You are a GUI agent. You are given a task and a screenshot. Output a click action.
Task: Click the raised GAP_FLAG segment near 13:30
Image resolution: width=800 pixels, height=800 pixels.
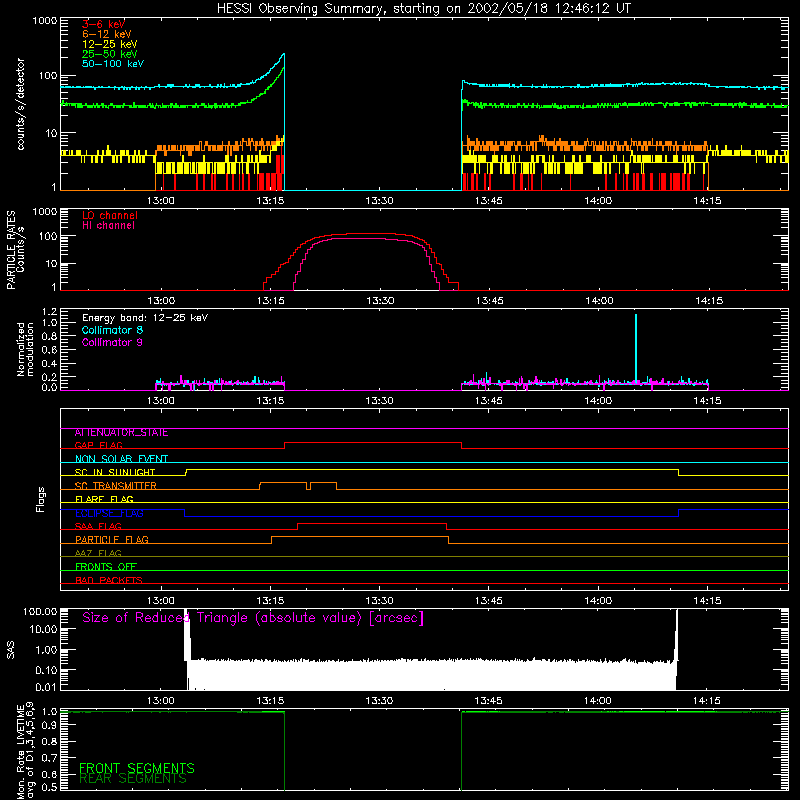click(x=373, y=443)
